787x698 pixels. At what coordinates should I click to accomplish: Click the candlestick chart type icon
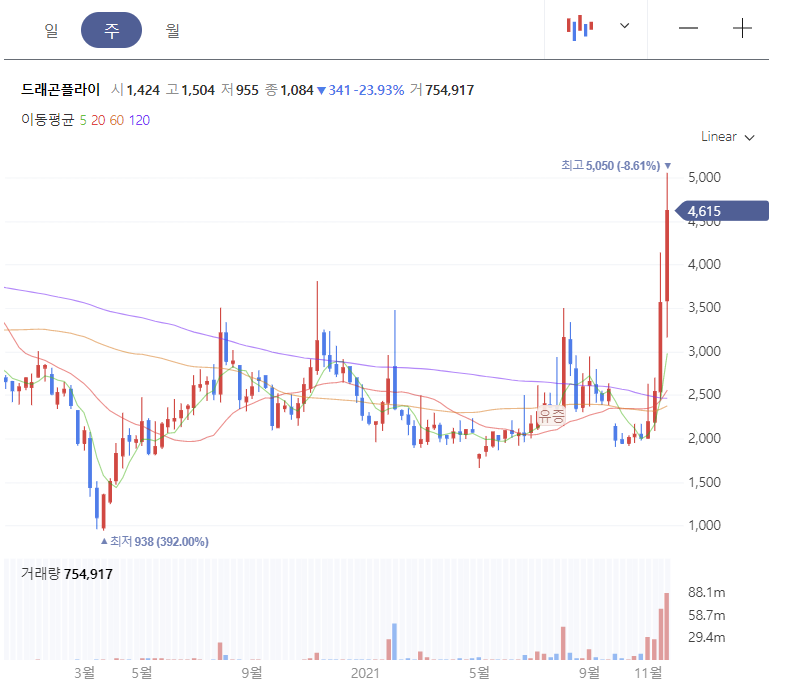click(580, 28)
